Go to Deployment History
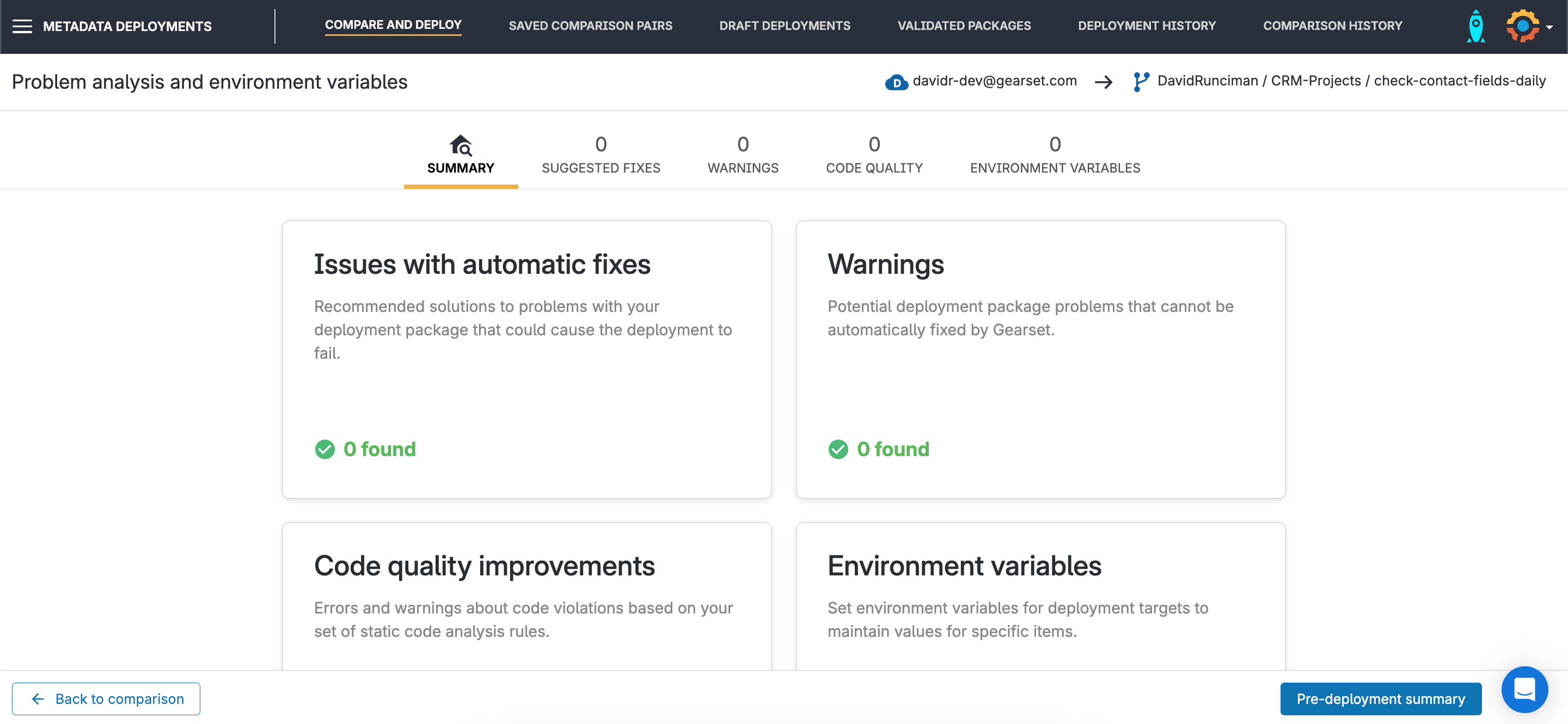1568x724 pixels. tap(1146, 26)
